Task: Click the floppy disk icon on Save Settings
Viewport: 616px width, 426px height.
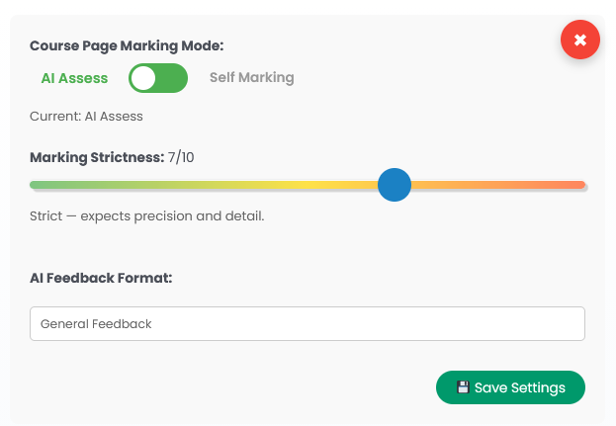Action: click(x=463, y=387)
